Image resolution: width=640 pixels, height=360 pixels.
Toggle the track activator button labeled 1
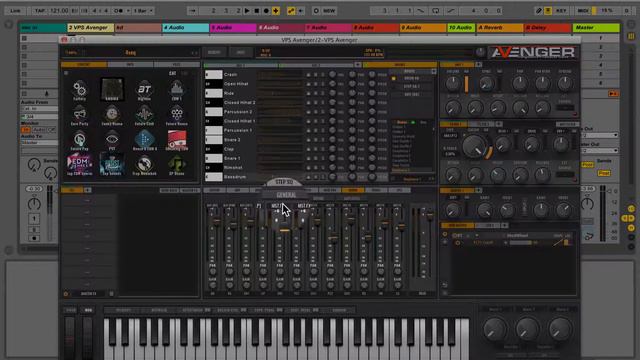pyautogui.click(x=34, y=218)
